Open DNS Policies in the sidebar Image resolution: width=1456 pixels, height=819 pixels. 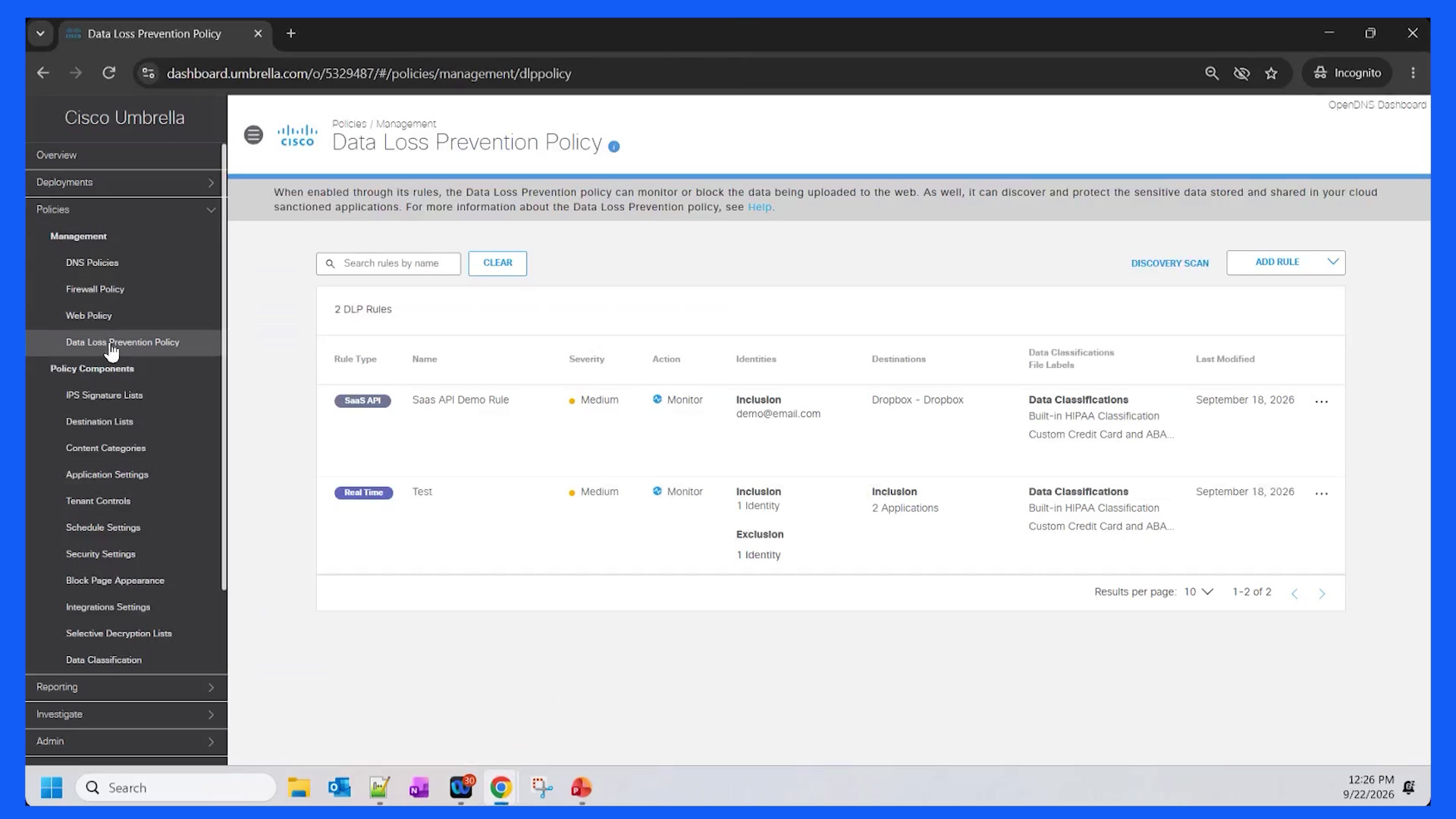(93, 263)
